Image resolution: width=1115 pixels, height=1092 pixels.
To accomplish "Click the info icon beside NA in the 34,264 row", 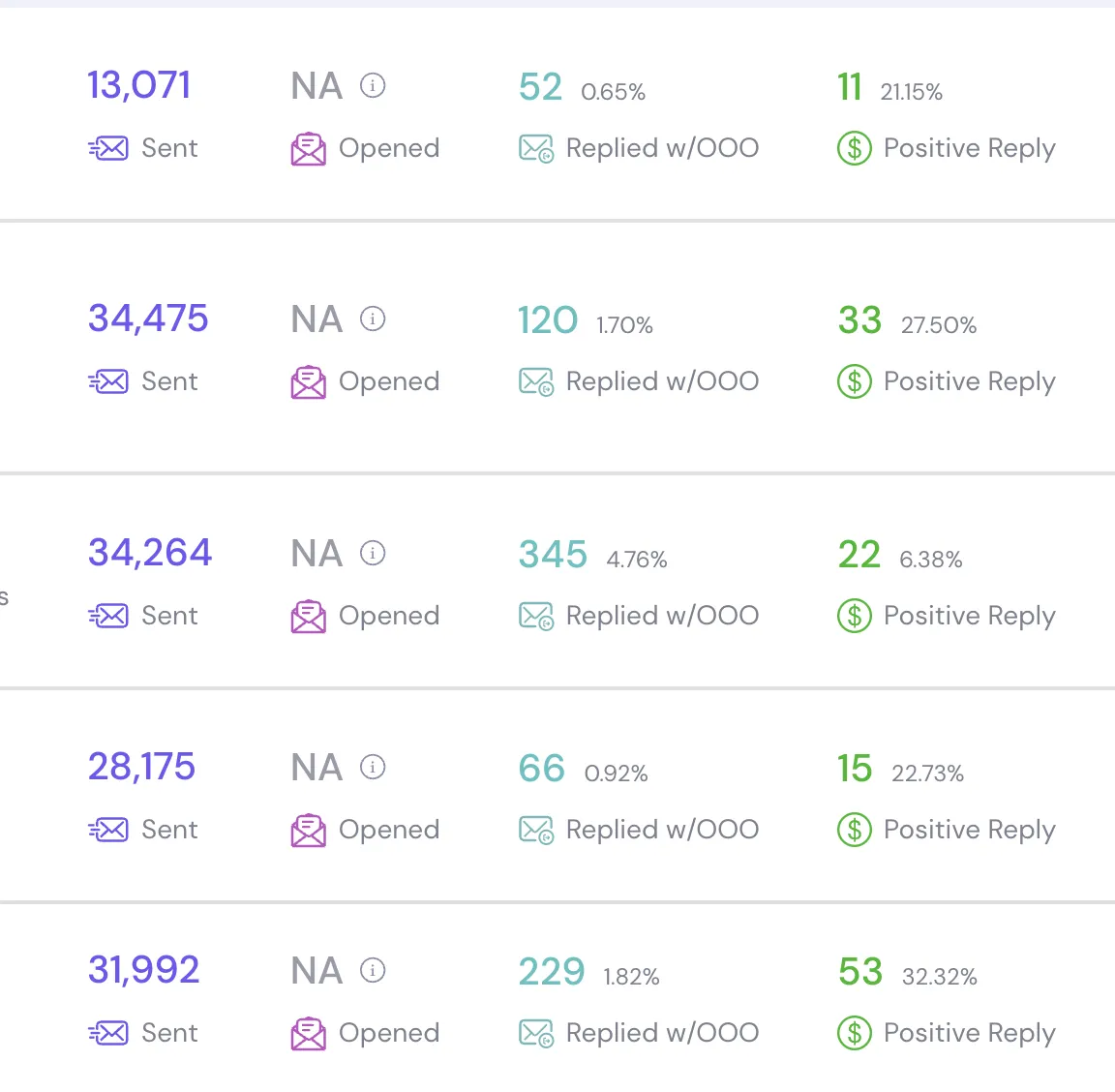I will [x=373, y=553].
